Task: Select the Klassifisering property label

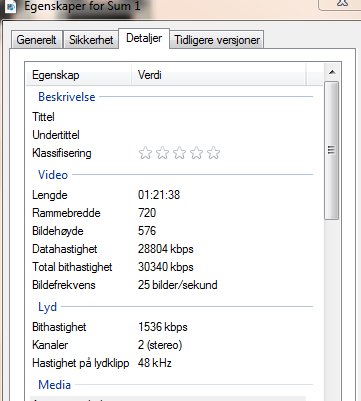Action: [62, 153]
